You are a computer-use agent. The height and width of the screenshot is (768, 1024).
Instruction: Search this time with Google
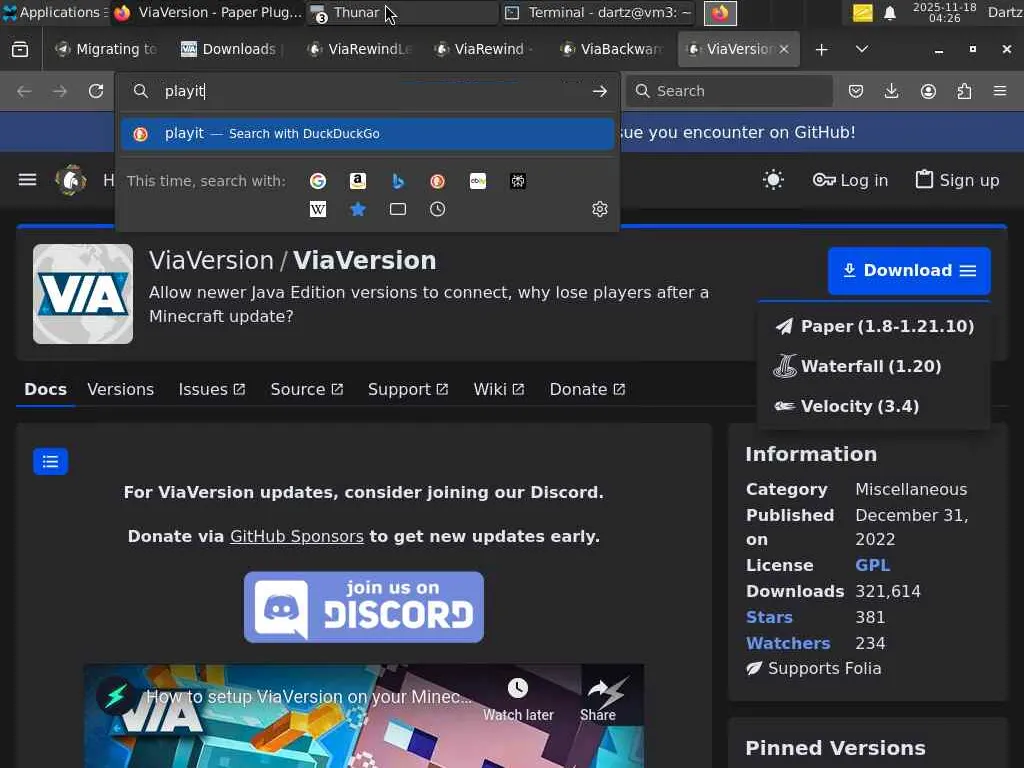pyautogui.click(x=318, y=181)
